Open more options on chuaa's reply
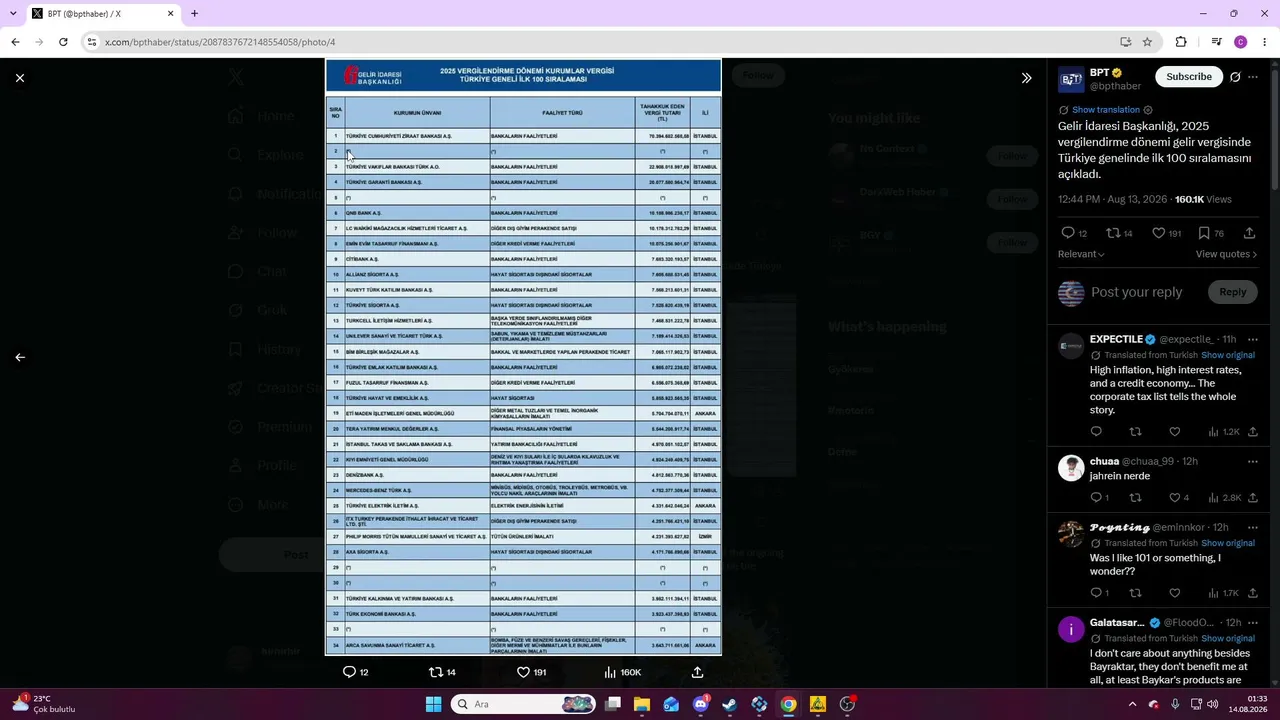This screenshot has width=1280, height=720. point(1252,461)
